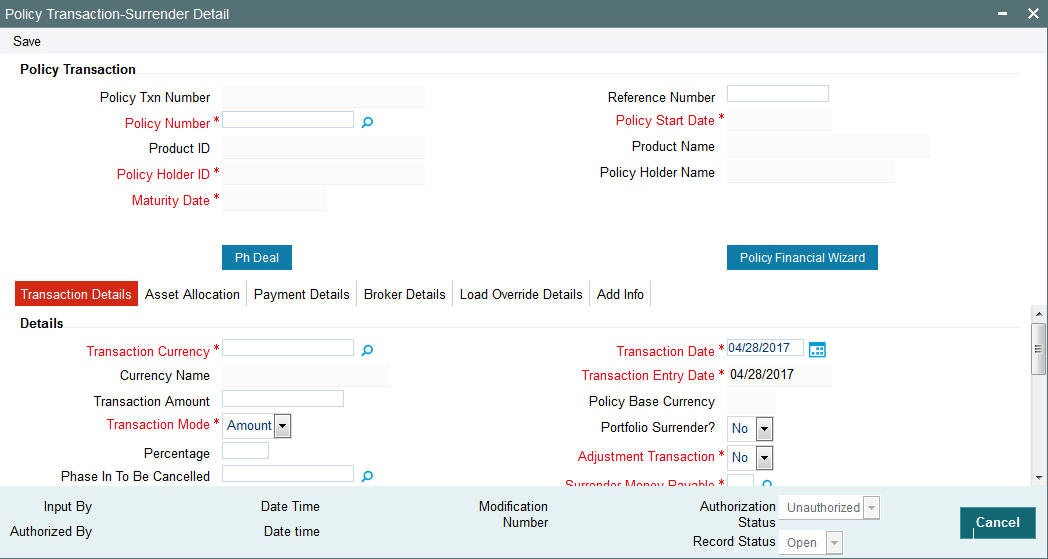Click the vertical scrollbar thumb

[1038, 348]
